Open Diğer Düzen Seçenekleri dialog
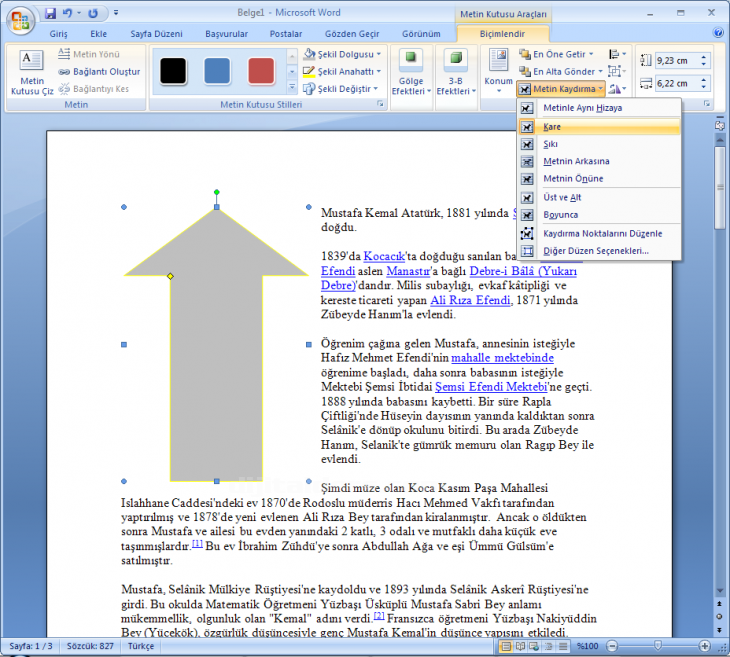This screenshot has width=730, height=657. click(x=599, y=251)
